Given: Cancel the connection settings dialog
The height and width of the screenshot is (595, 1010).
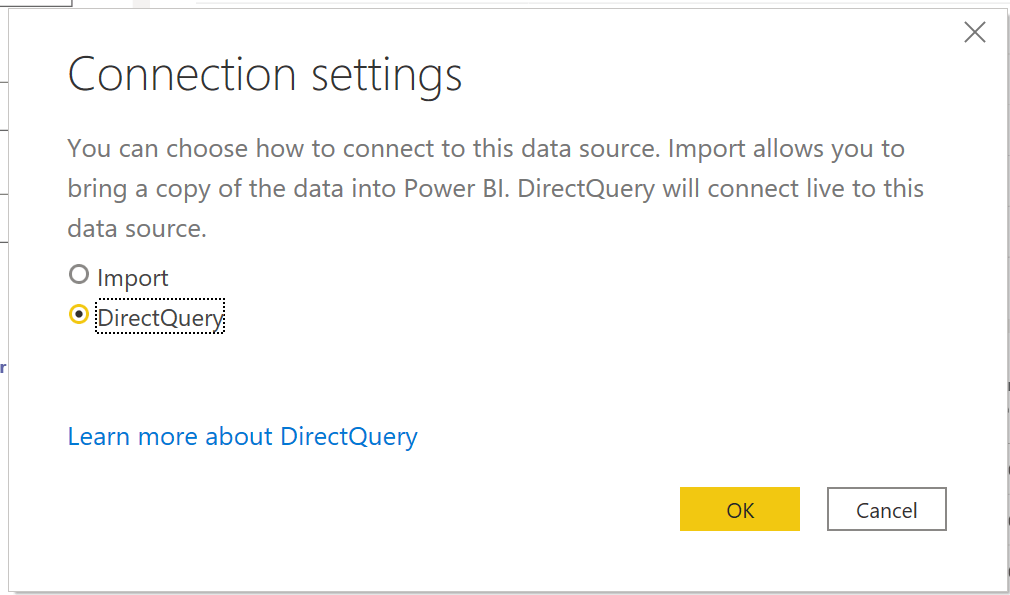Looking at the screenshot, I should [886, 510].
